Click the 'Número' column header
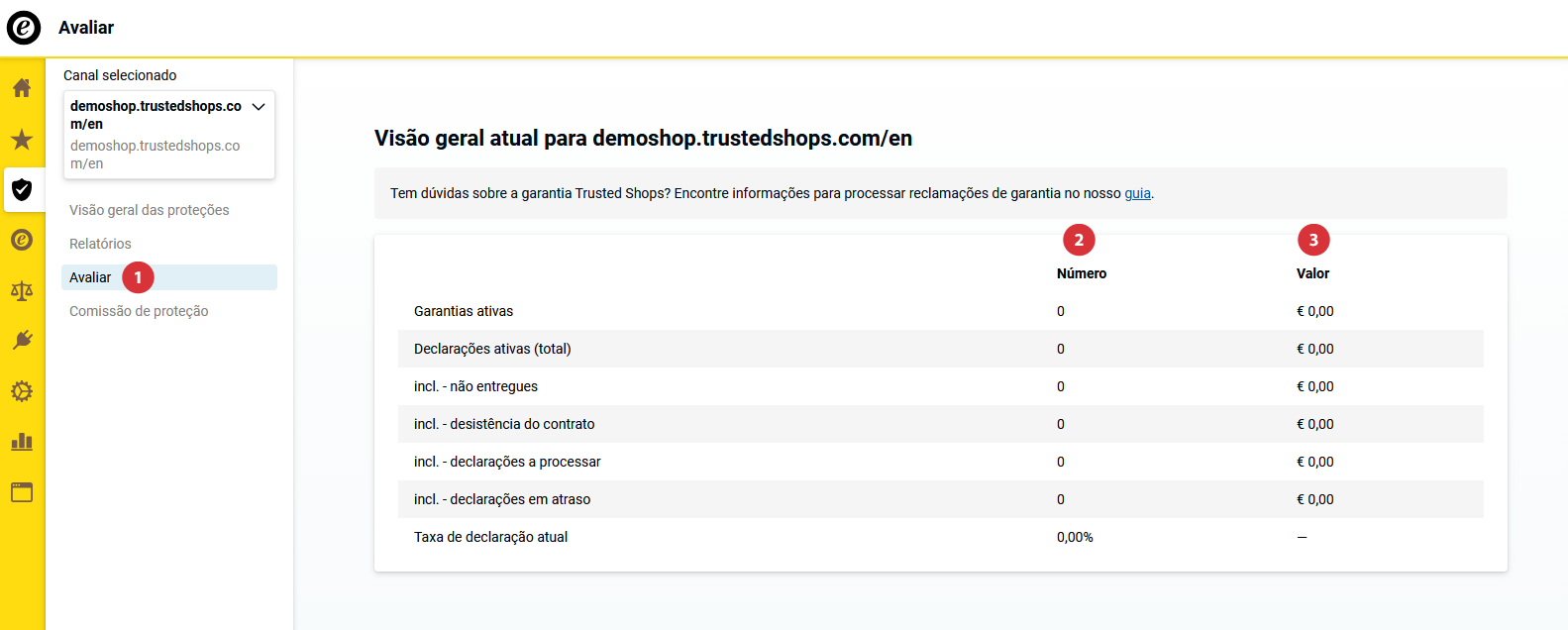Viewport: 1568px width, 630px height. tap(1082, 273)
